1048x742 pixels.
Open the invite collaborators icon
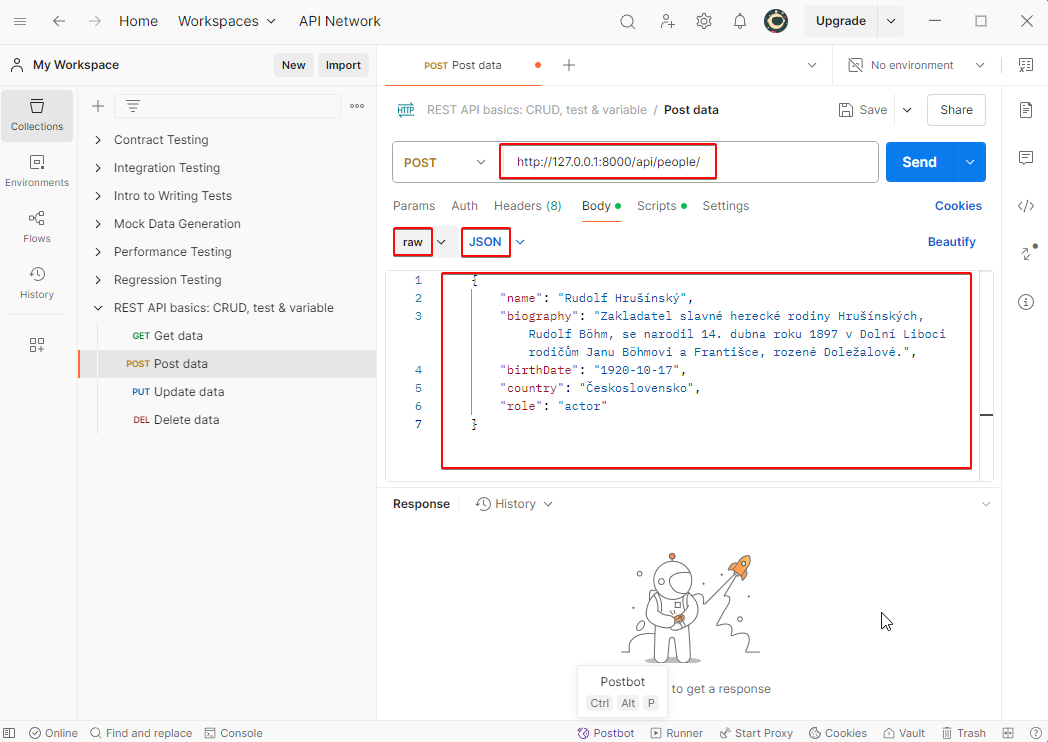(x=667, y=21)
